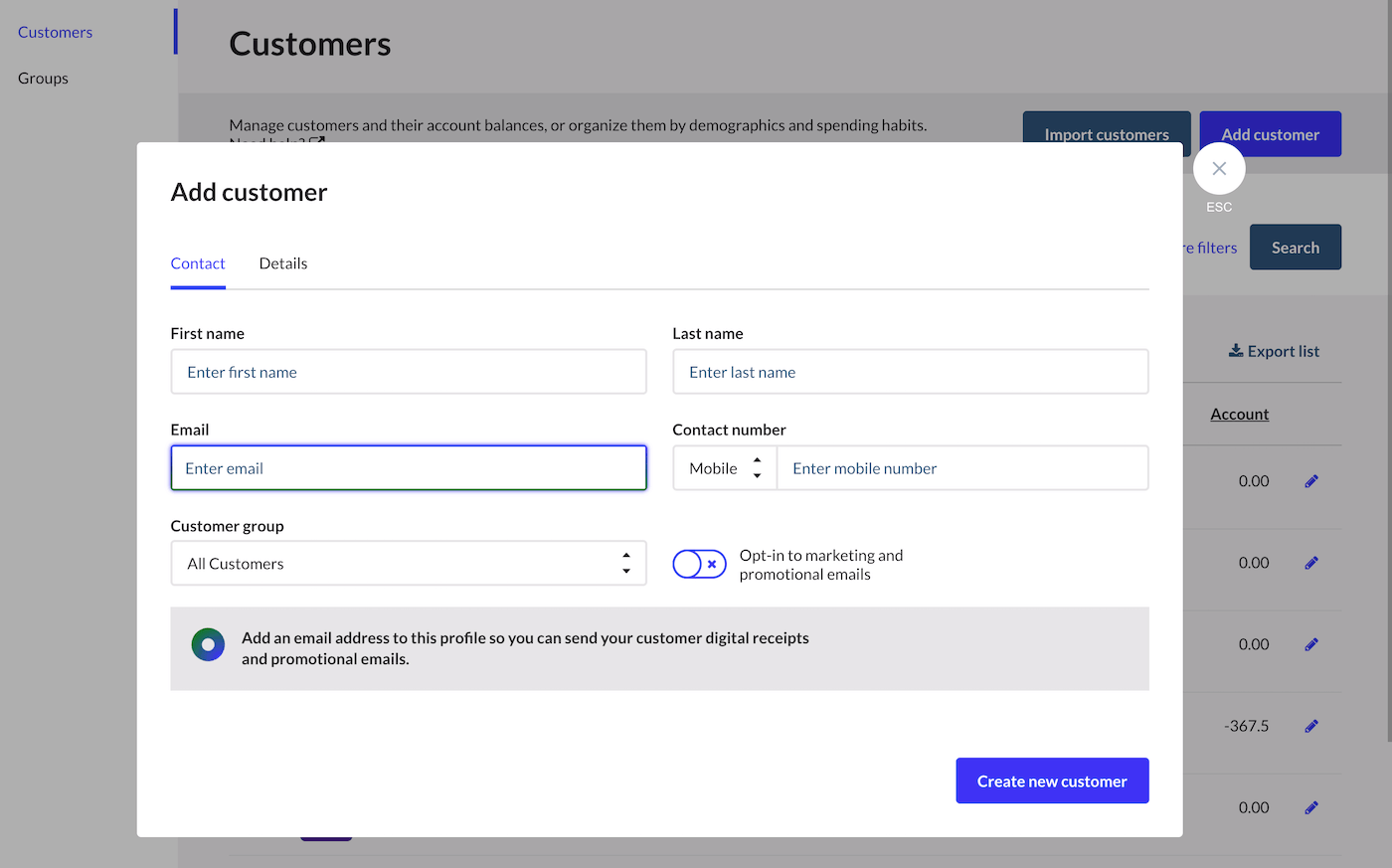
Task: Expand the Customer group dropdown
Action: pos(409,564)
